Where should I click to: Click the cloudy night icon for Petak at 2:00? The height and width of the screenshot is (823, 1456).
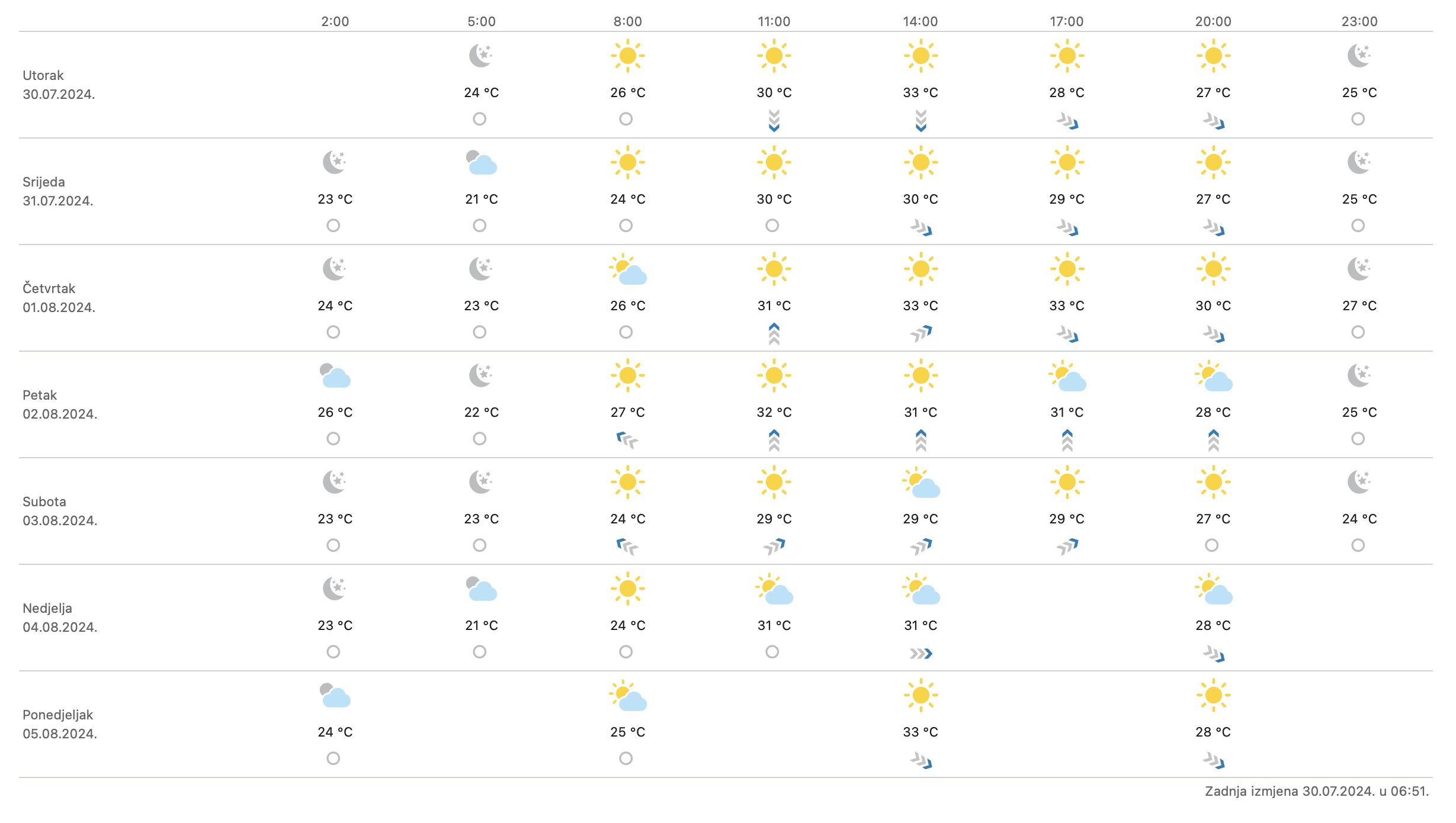click(335, 376)
